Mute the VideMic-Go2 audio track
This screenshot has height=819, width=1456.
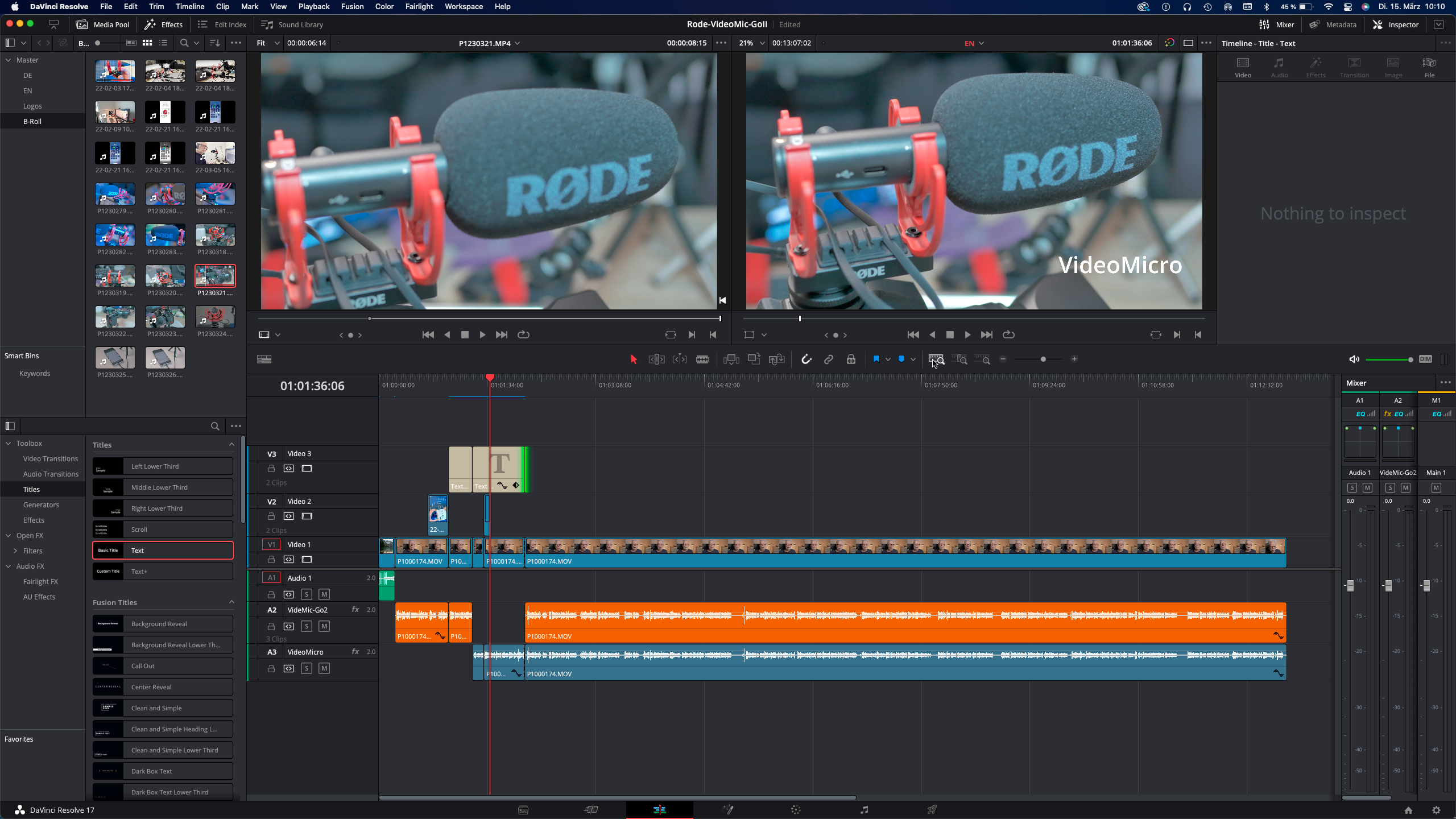[324, 626]
